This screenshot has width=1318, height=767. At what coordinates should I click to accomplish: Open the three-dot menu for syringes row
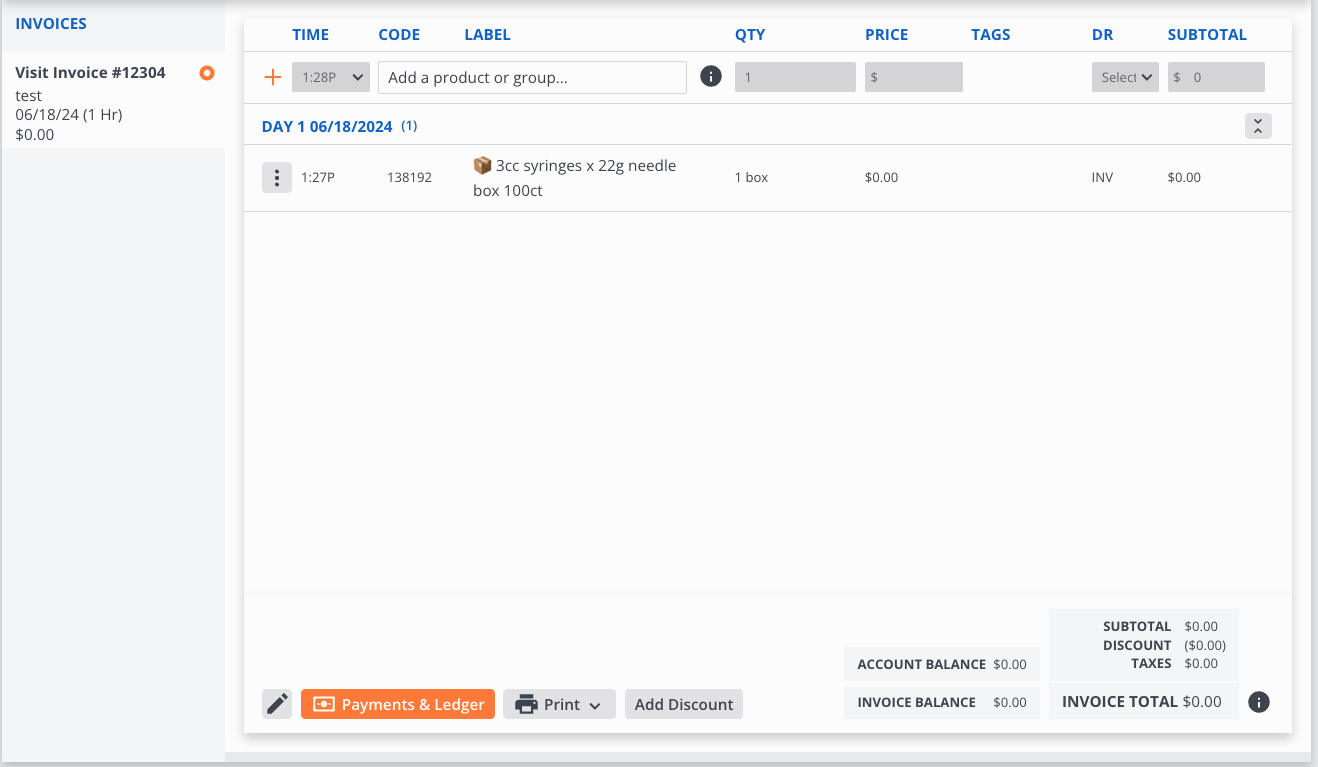[277, 178]
